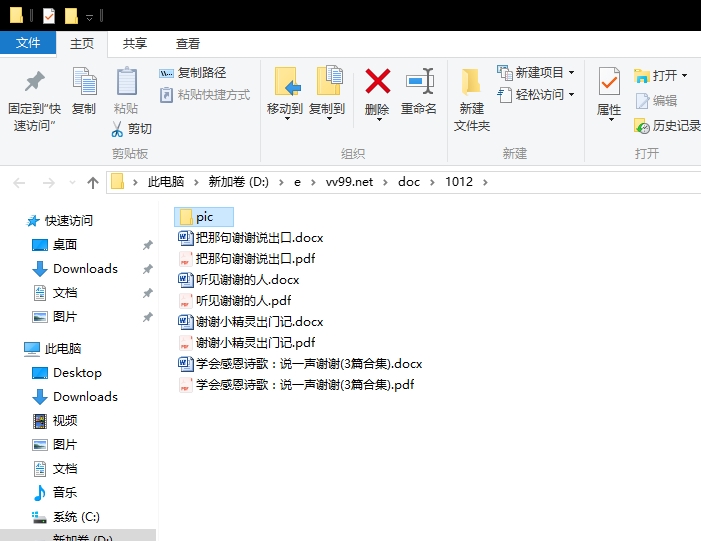
Task: Expand the Properties dropdown arrow
Action: [x=611, y=119]
